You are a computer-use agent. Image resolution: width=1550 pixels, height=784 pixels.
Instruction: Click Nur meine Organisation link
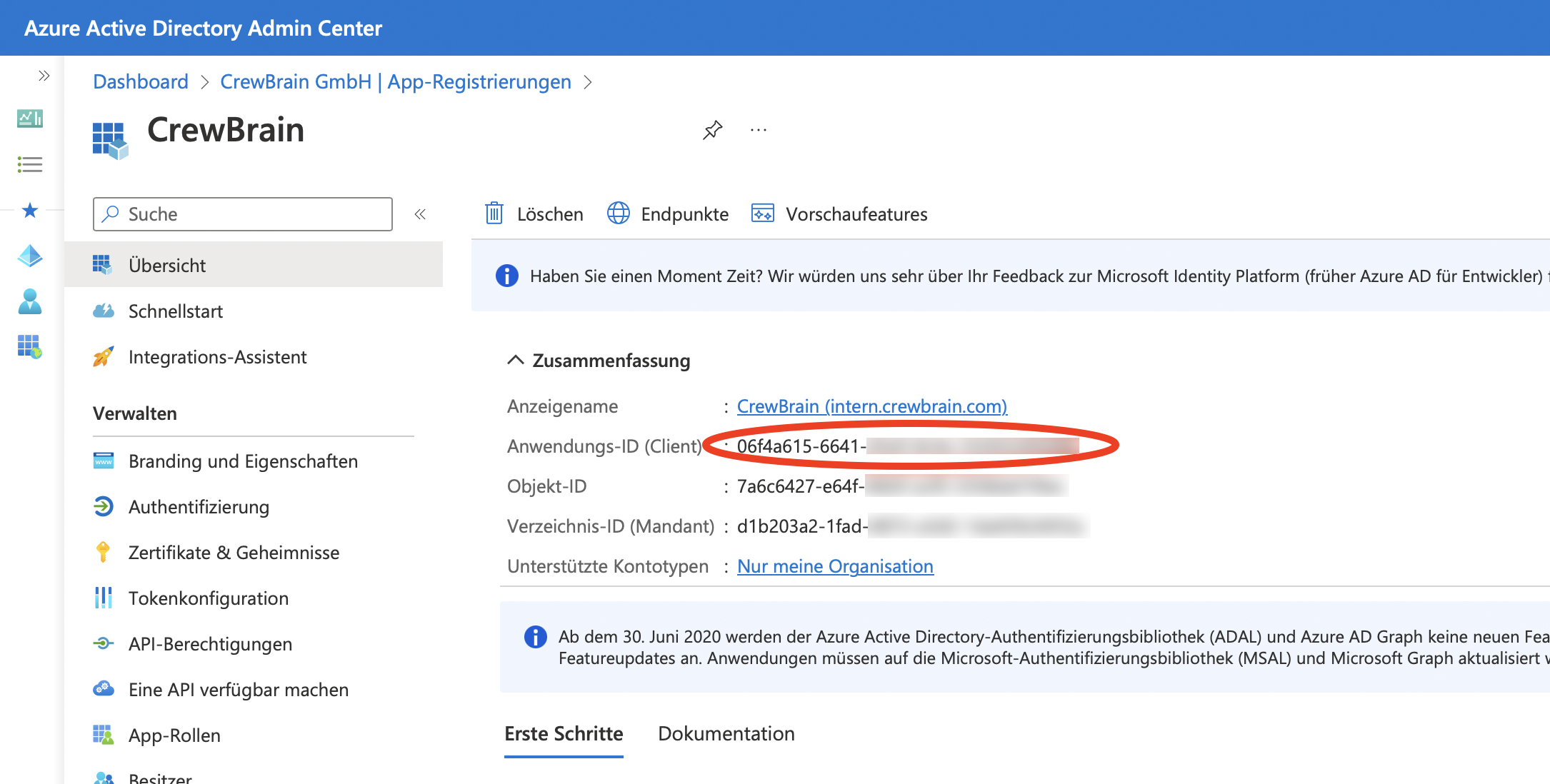point(835,566)
